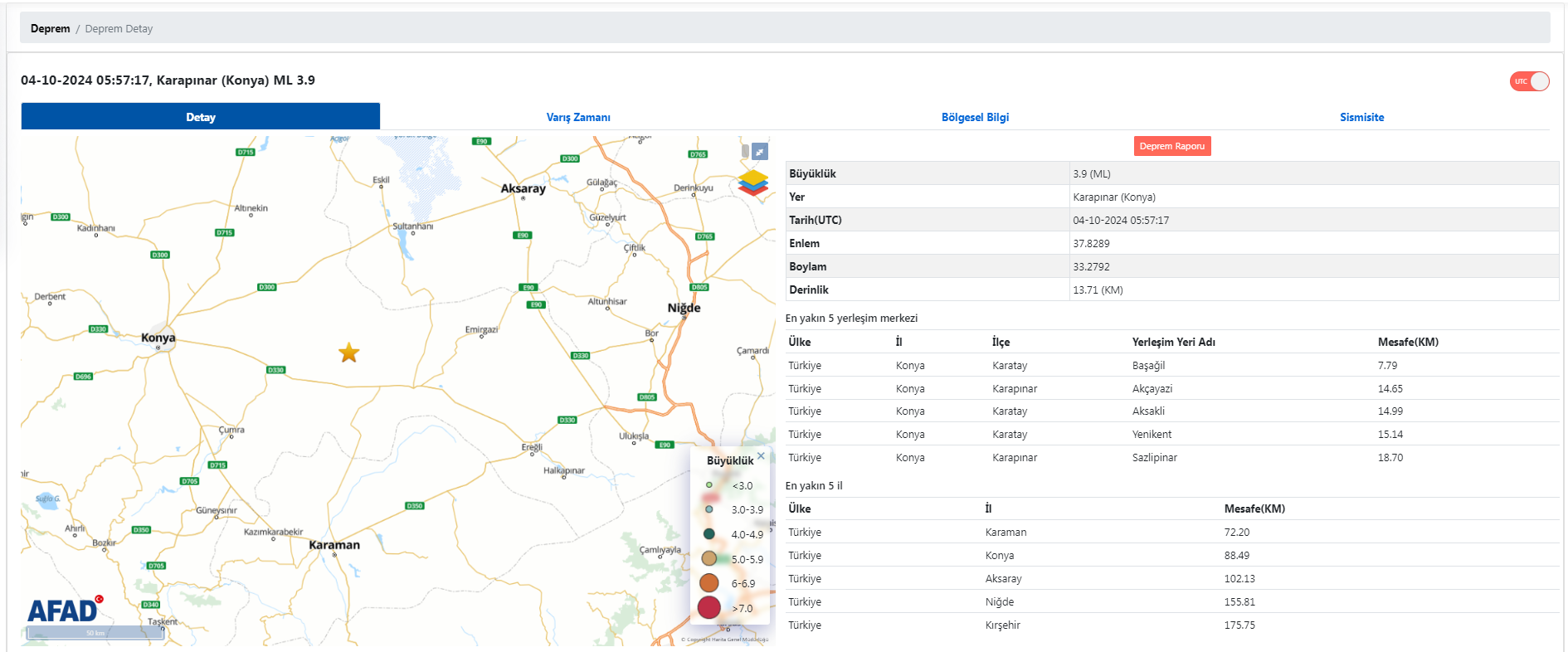The width and height of the screenshot is (1568, 652).
Task: Click Niğde in the nearest provinces table
Action: (999, 601)
